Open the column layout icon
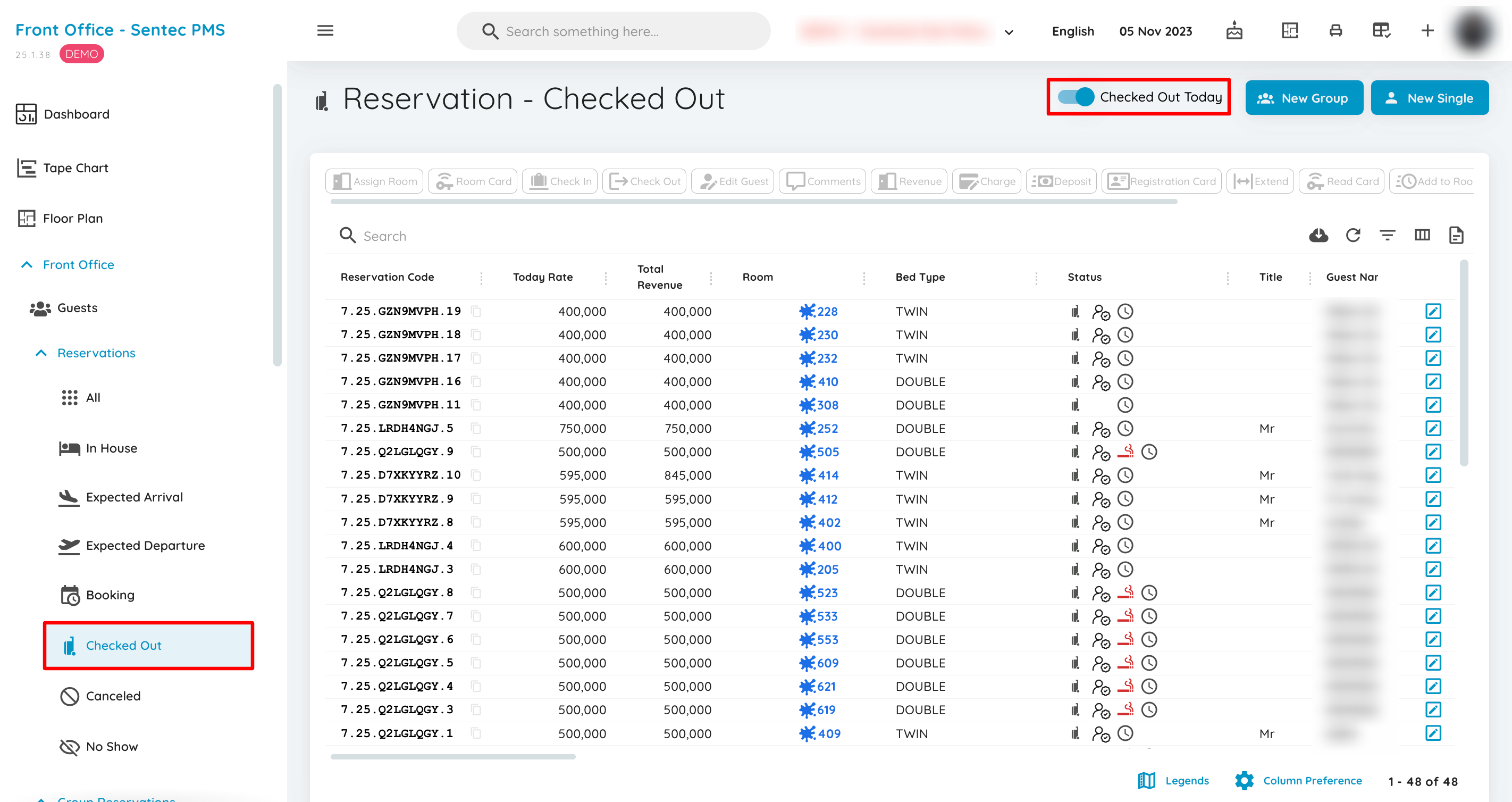 tap(1422, 236)
